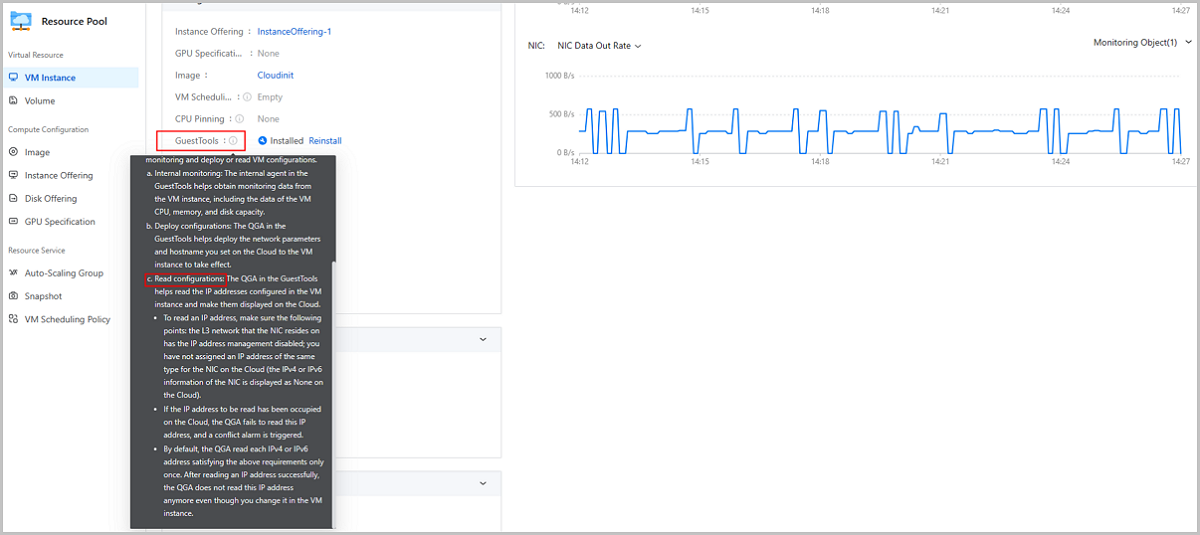Toggle the bottom section chevron expander
Image resolution: width=1200 pixels, height=535 pixels.
[x=483, y=484]
